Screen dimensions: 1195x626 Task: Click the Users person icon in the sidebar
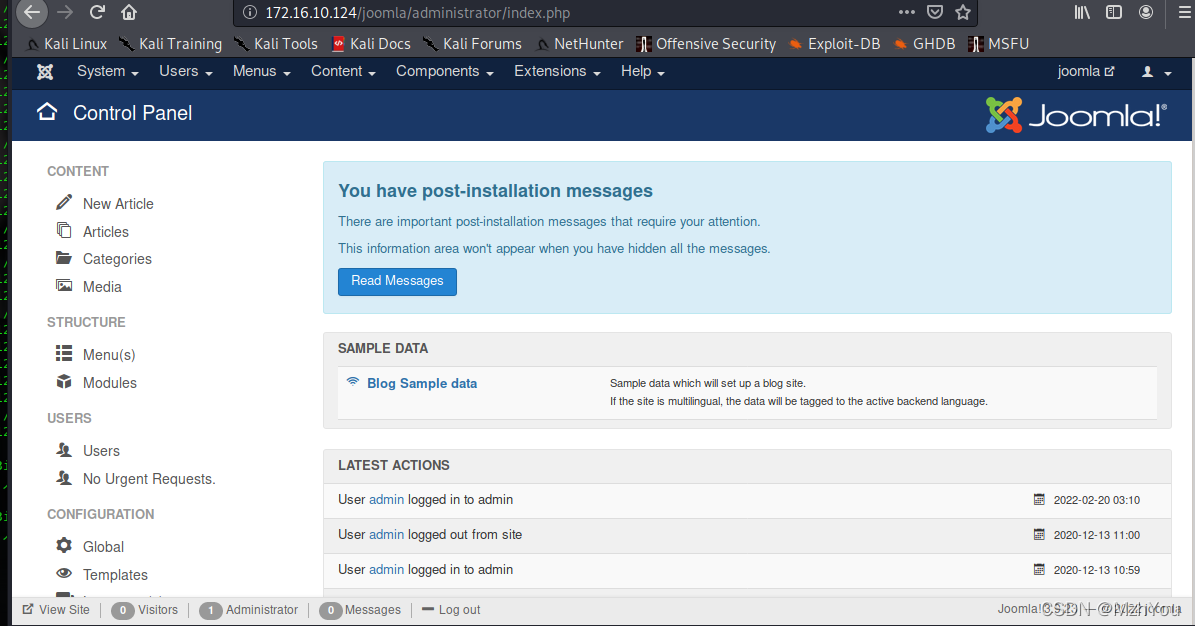(64, 450)
